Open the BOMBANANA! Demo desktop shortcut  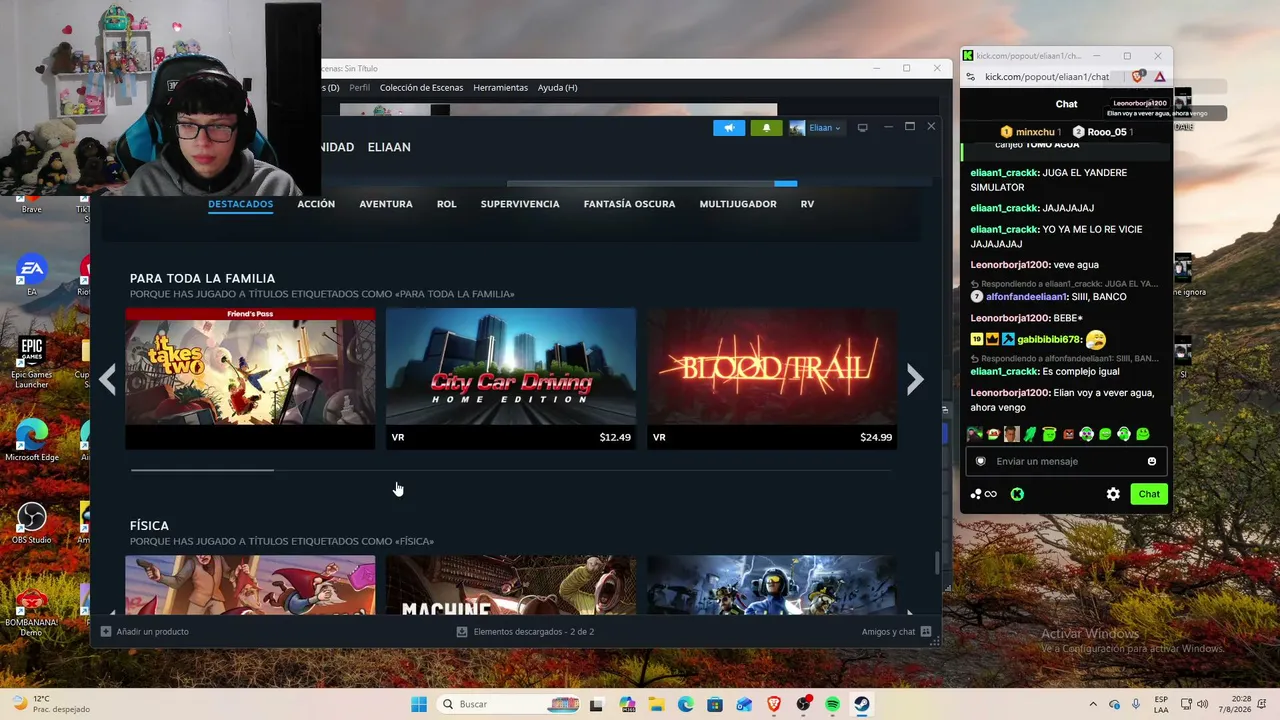(x=32, y=610)
